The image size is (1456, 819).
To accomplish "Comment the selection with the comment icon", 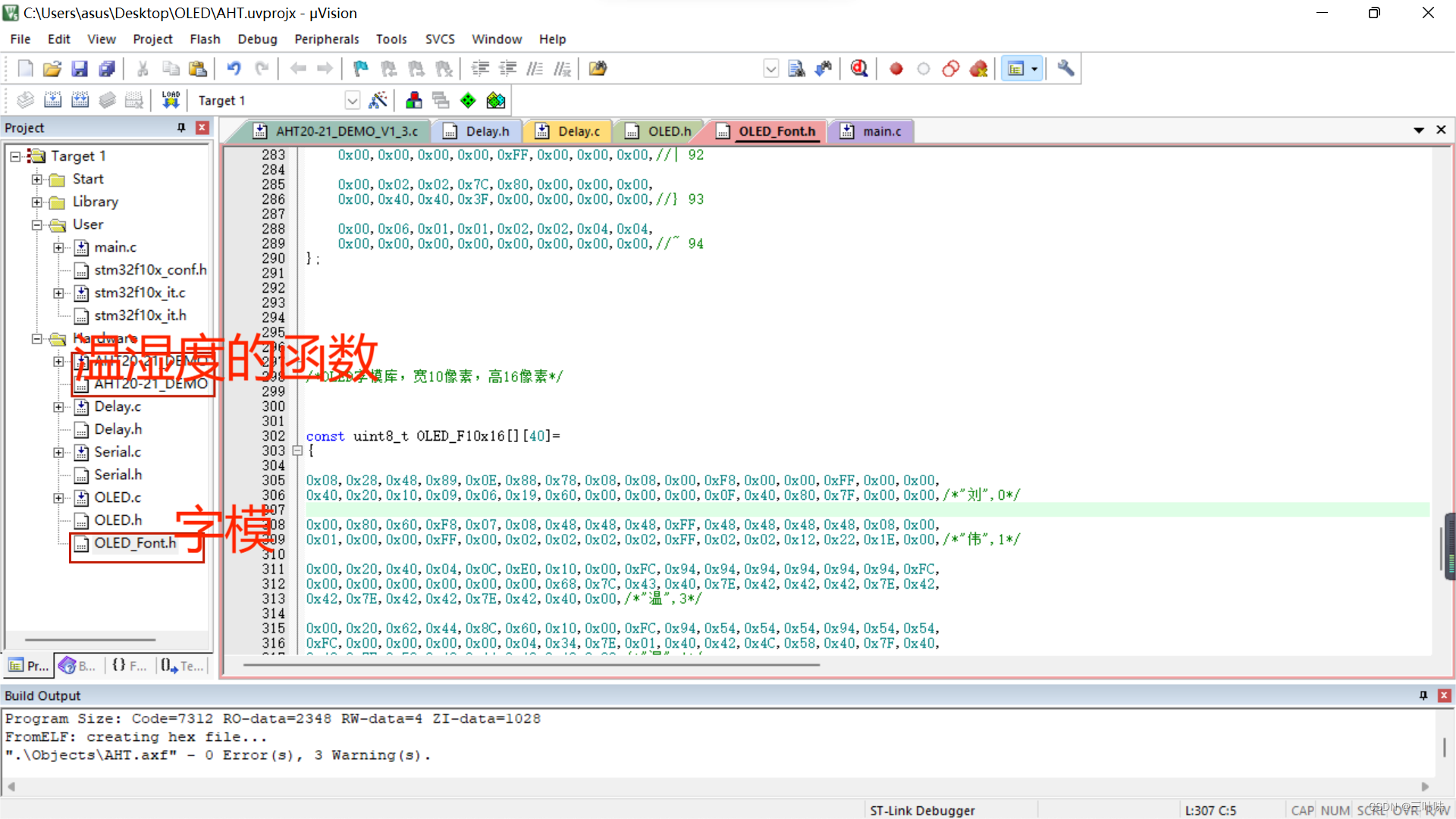I will (535, 69).
